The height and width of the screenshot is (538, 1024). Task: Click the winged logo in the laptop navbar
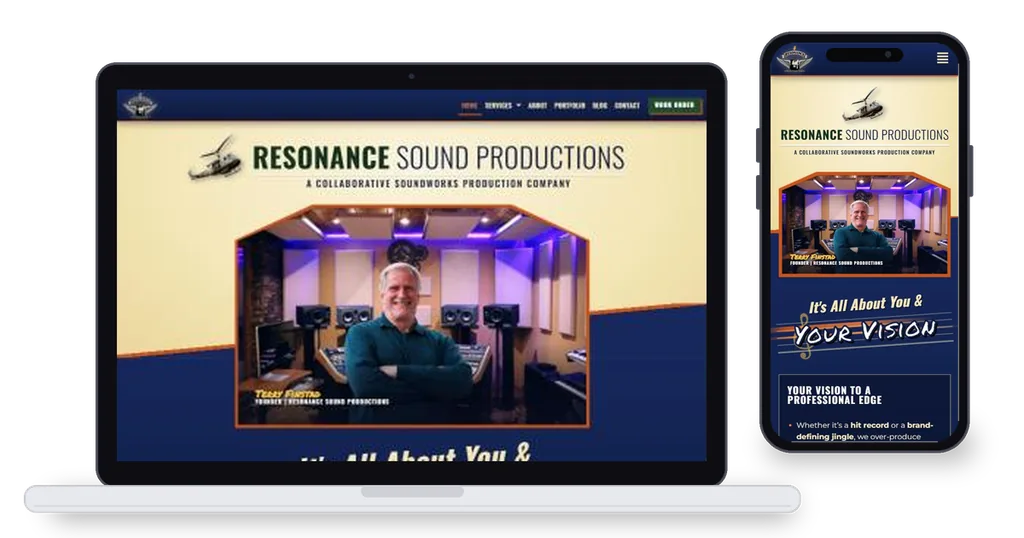(x=140, y=105)
